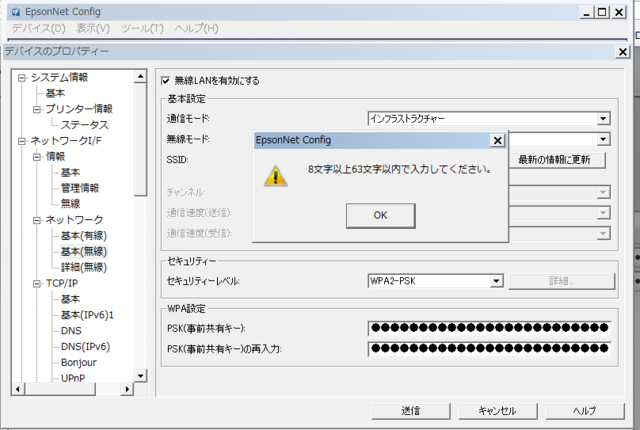
Task: Select DNS tree item
Action: point(71,331)
